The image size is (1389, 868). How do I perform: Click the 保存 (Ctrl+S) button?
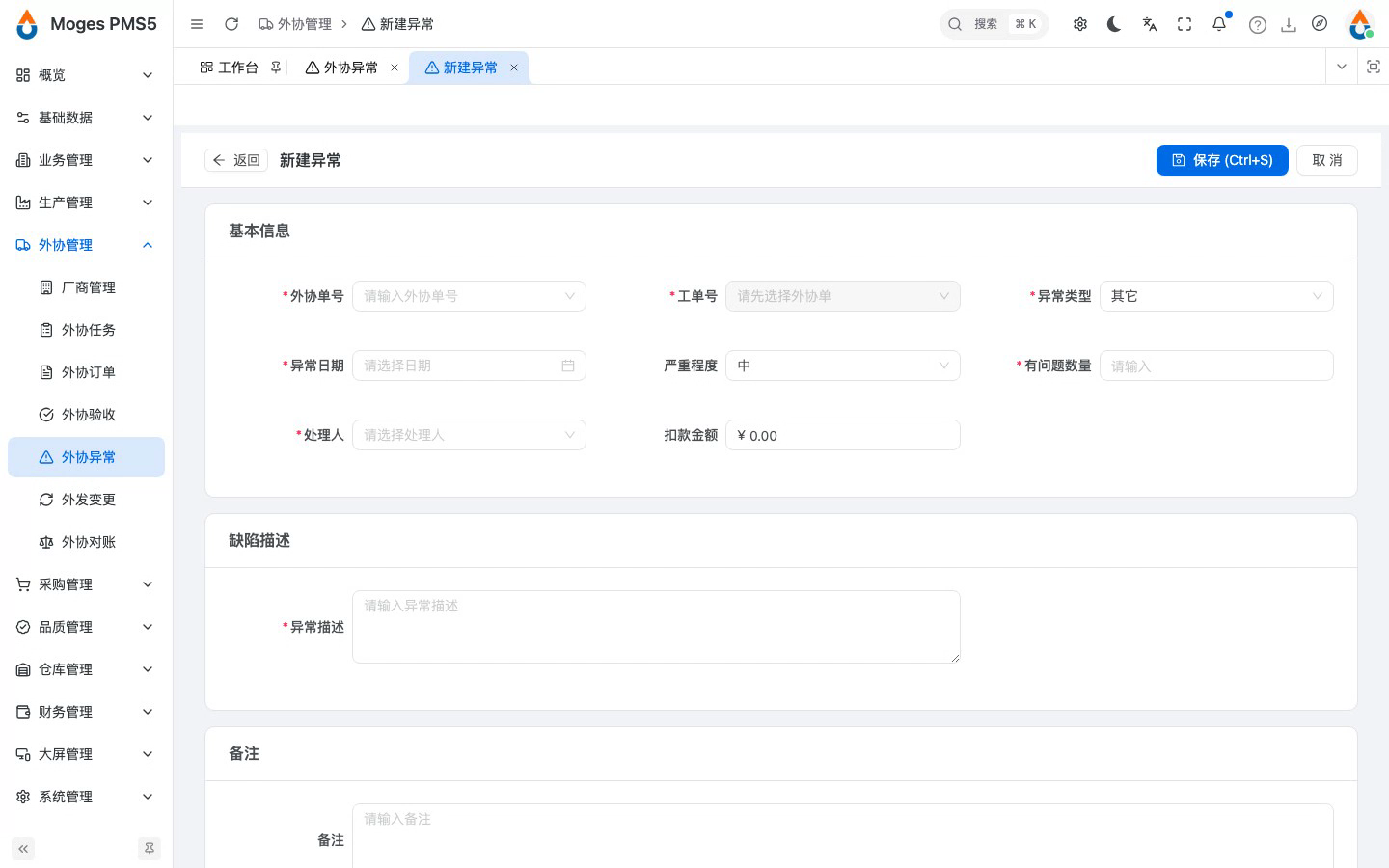coord(1222,160)
